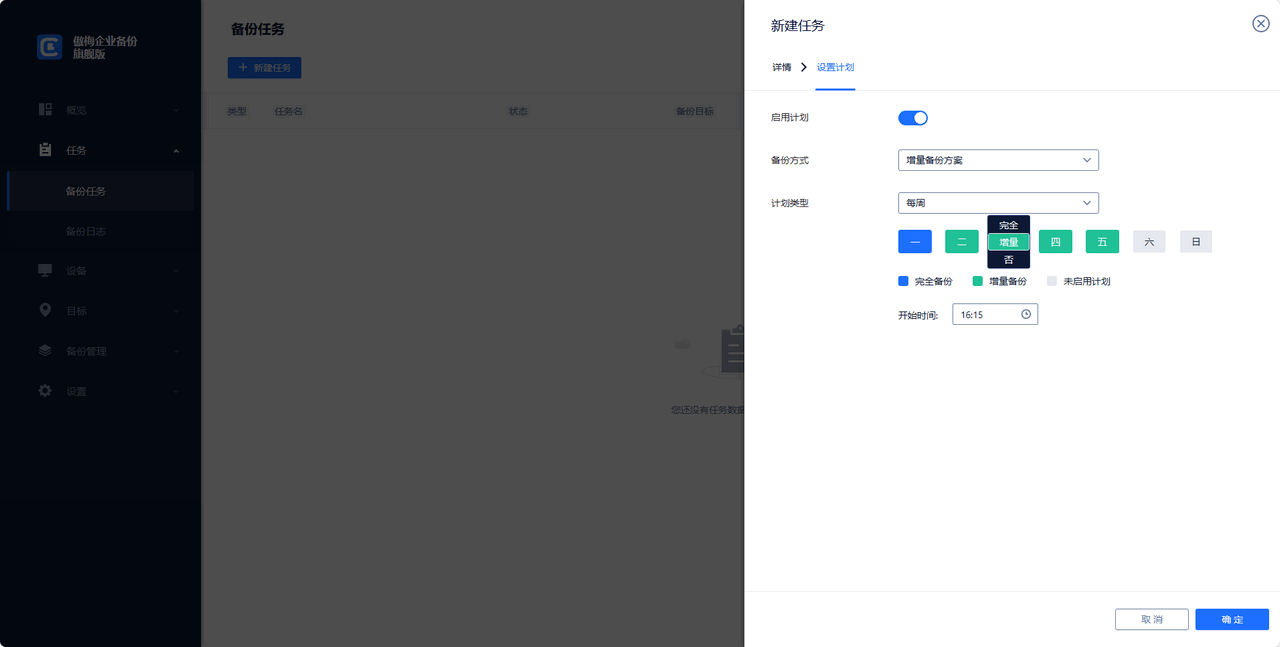1280x647 pixels.
Task: Choose 完全 from the weekday popup menu
Action: [1008, 226]
